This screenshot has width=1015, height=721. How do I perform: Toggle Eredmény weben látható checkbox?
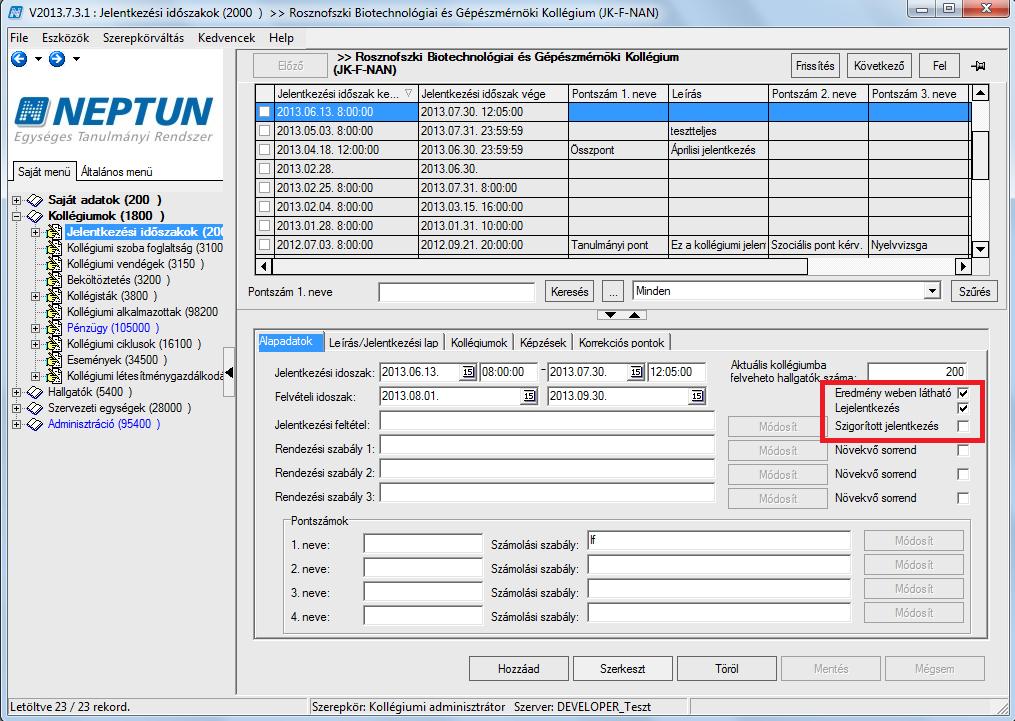[x=963, y=393]
